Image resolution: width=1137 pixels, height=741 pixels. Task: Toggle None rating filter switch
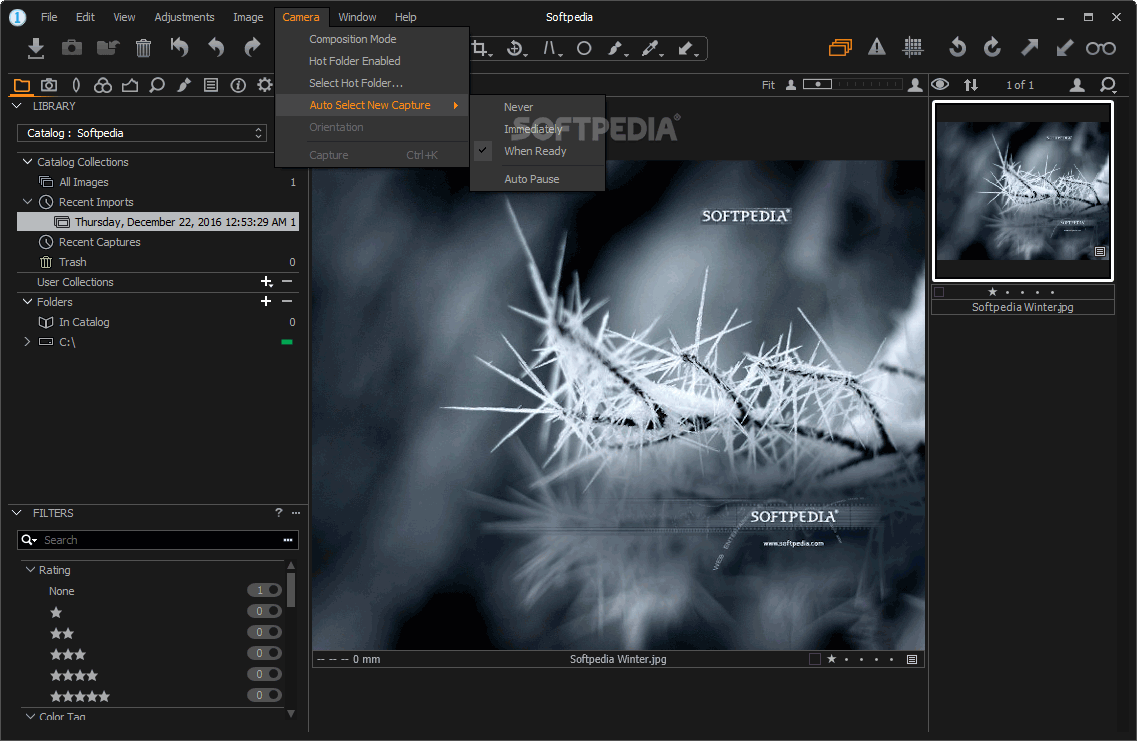click(x=265, y=590)
